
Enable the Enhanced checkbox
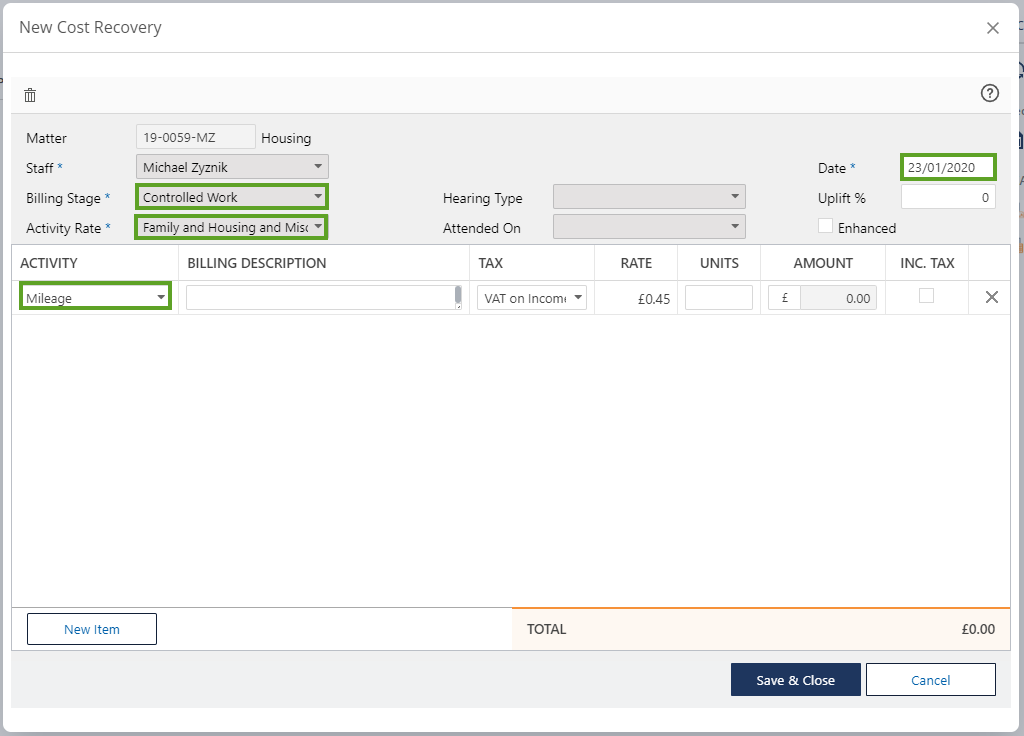point(825,226)
